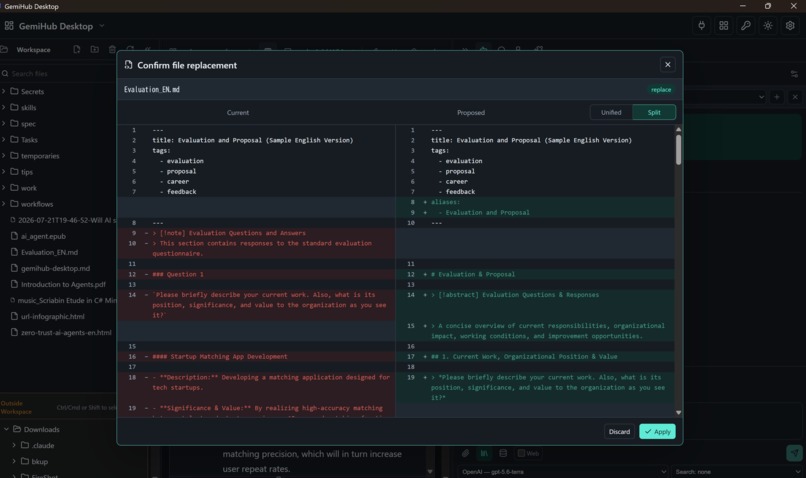Click the chat filter sliders icon
806x478 pixels.
point(794,74)
